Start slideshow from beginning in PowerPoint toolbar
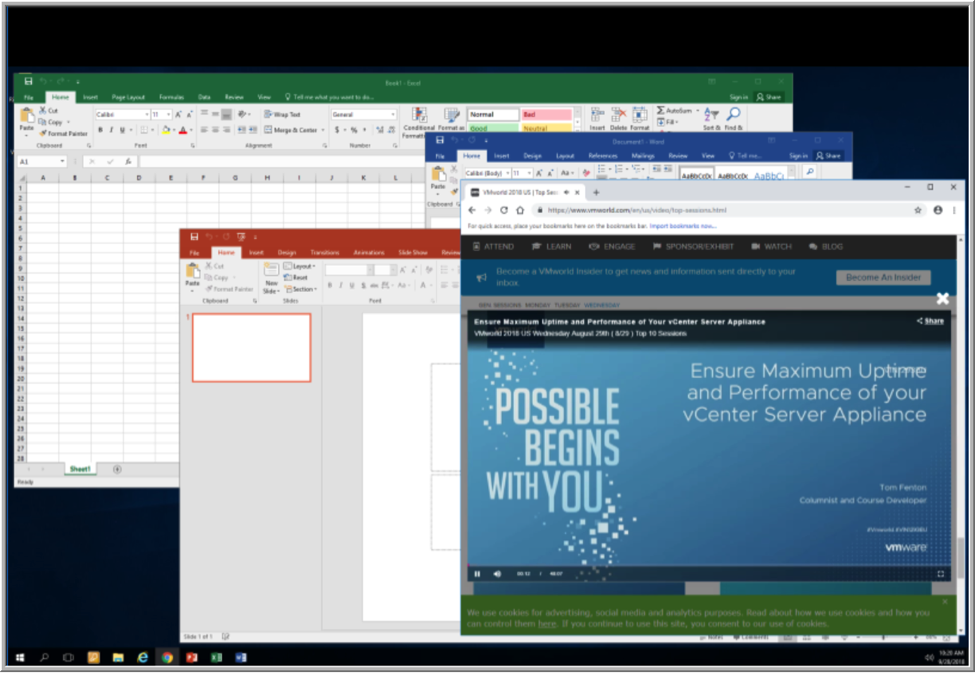The height and width of the screenshot is (673, 975). click(241, 237)
